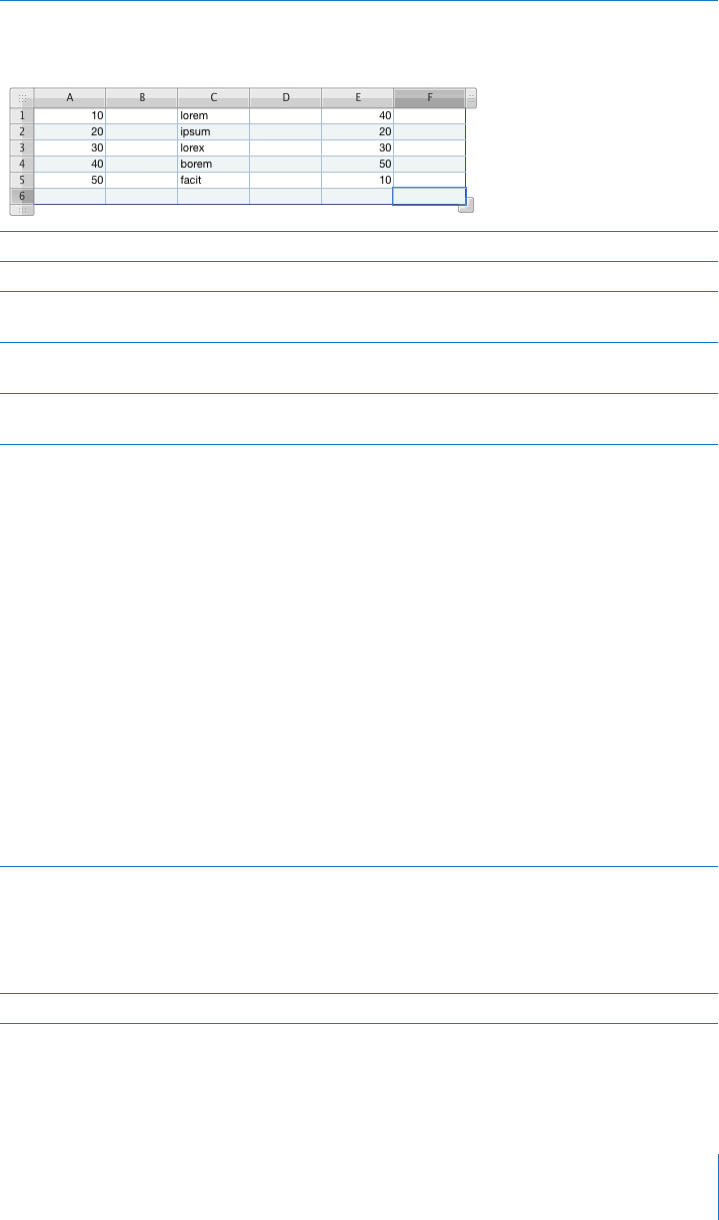Select column B header tab
Viewport: 719px width, 1220px height.
[142, 98]
